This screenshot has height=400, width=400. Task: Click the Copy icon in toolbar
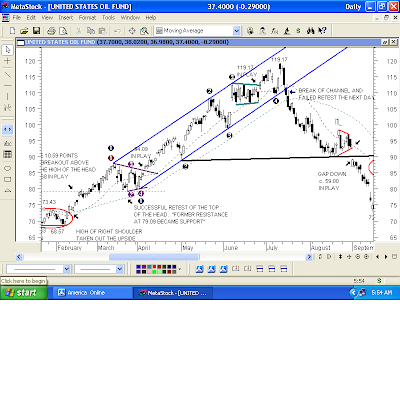click(x=91, y=31)
